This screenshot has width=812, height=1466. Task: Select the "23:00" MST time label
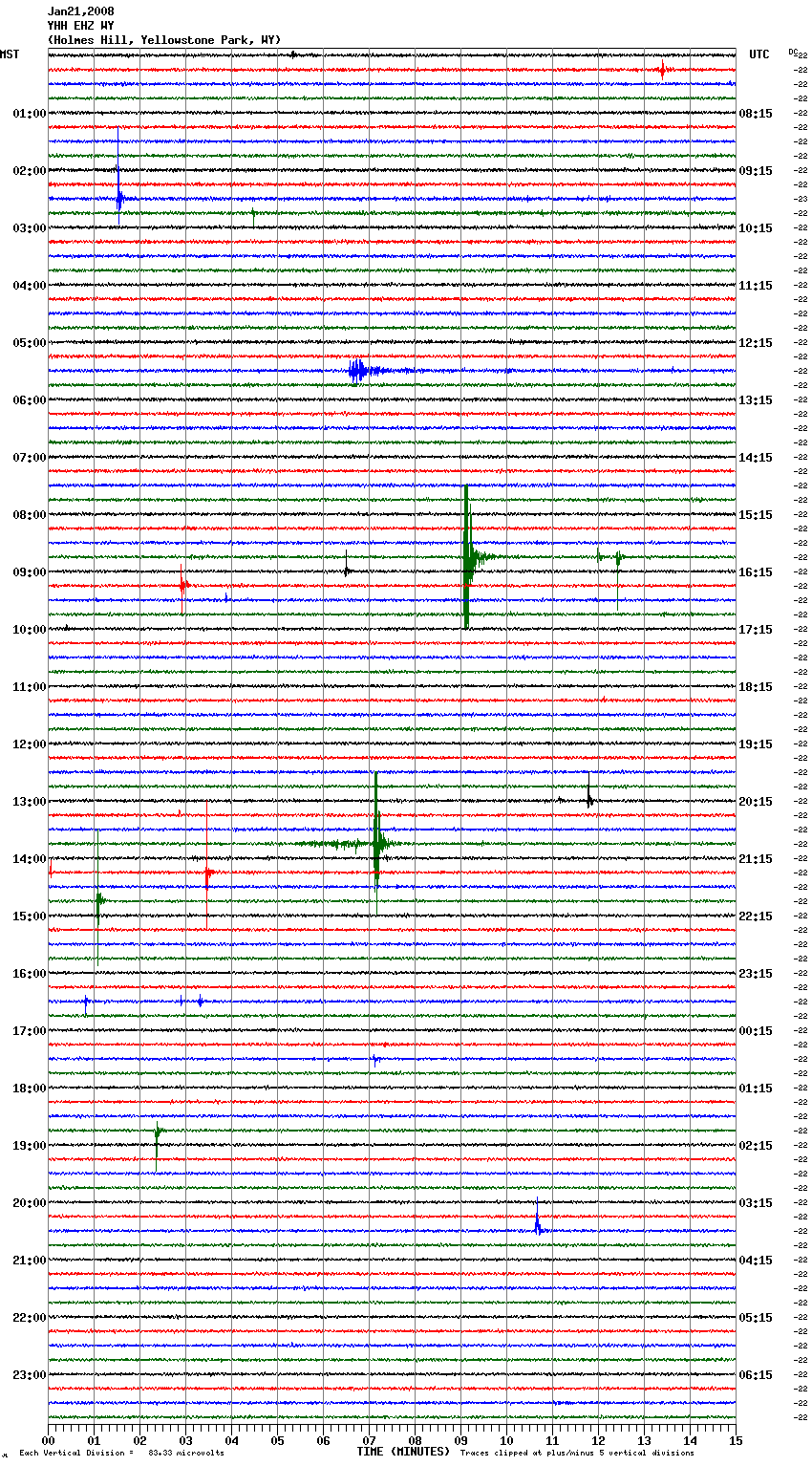point(30,1375)
